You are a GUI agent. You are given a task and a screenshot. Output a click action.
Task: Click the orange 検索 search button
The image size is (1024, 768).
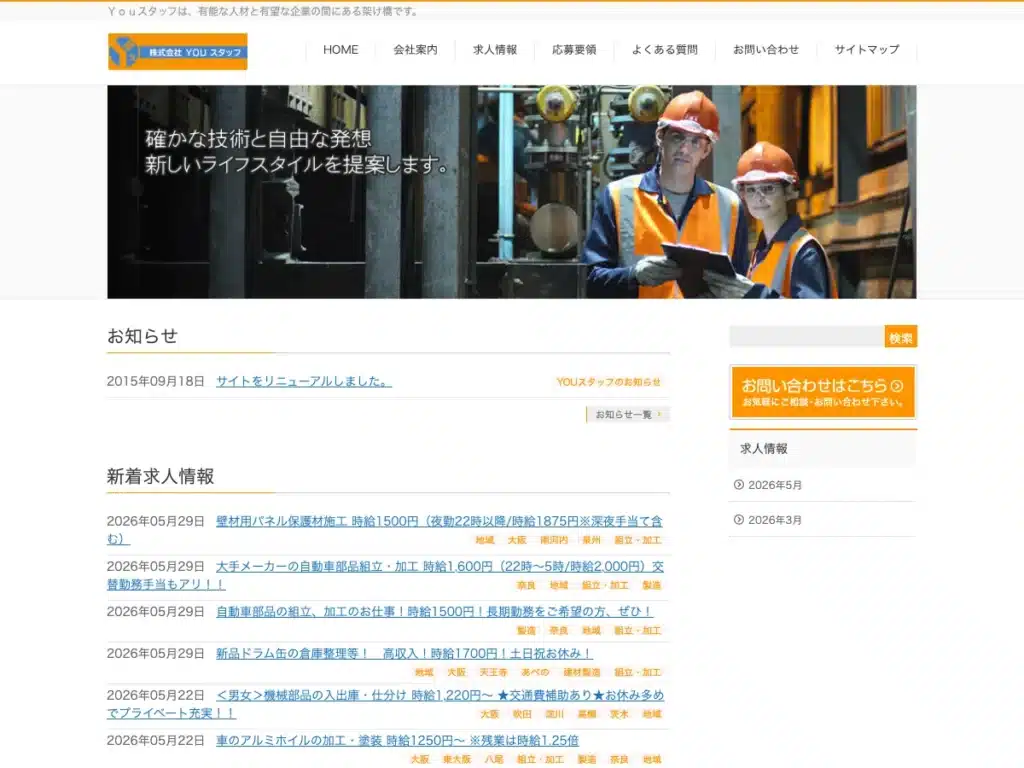(x=901, y=337)
